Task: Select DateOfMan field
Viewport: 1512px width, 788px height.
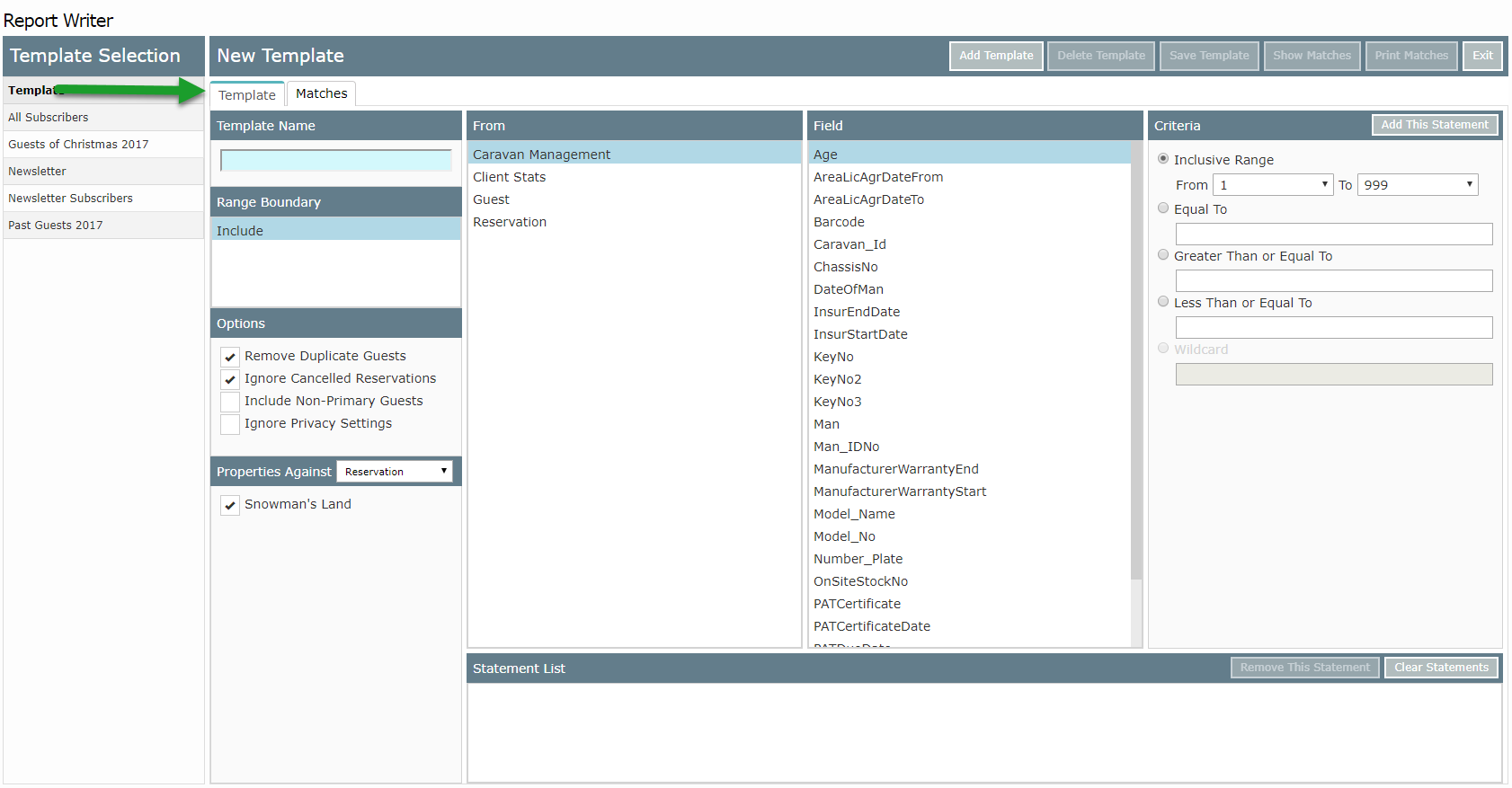Action: click(x=969, y=289)
